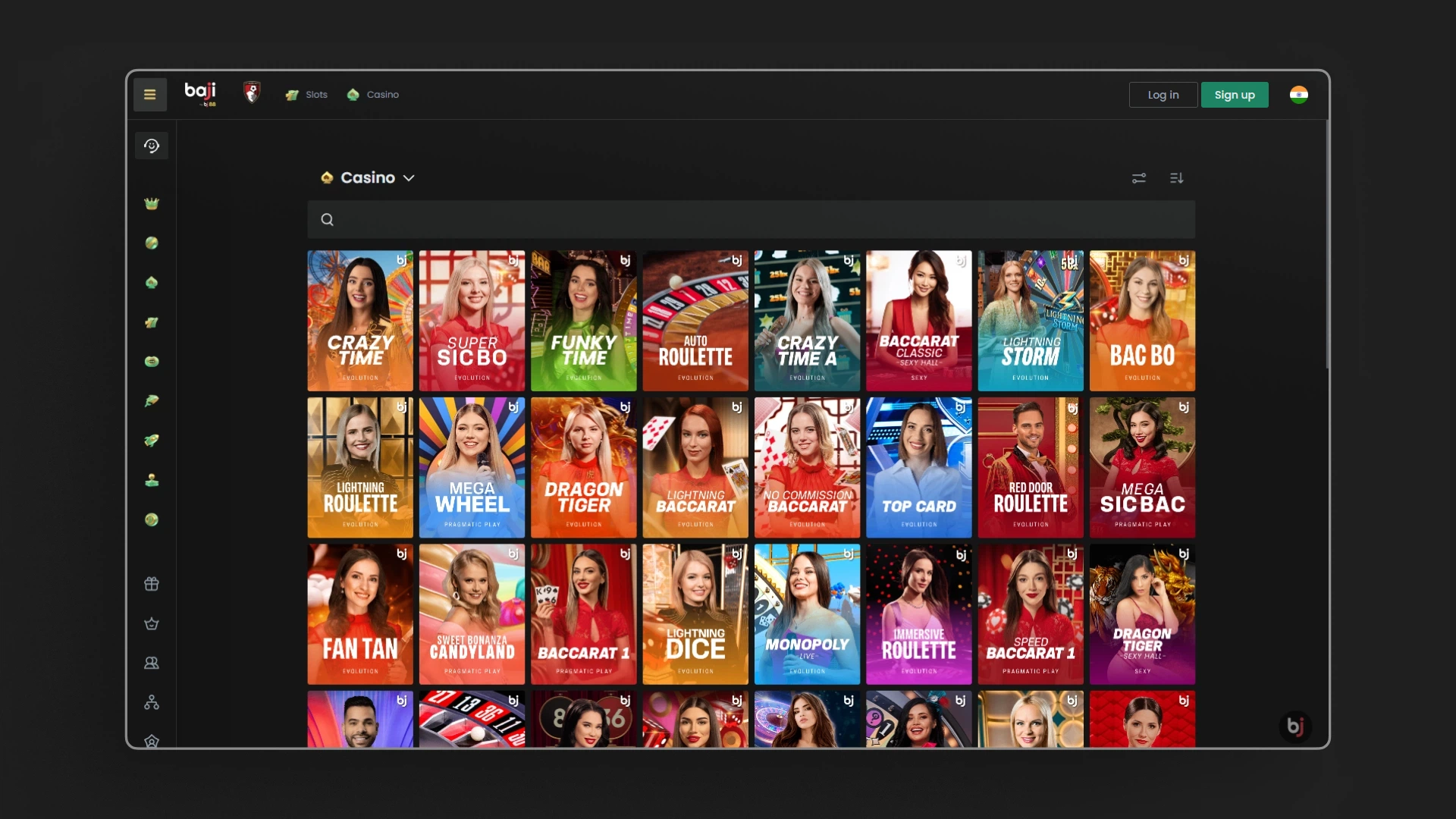Click the game search field
Screen dimensions: 1456x819
point(751,219)
